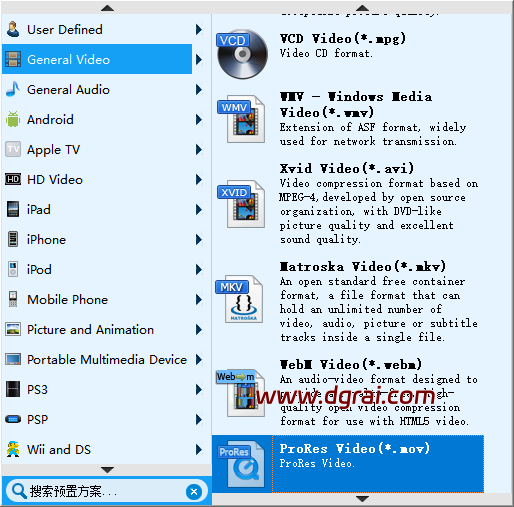Click the PSP handheld icon
The image size is (514, 507).
click(13, 419)
